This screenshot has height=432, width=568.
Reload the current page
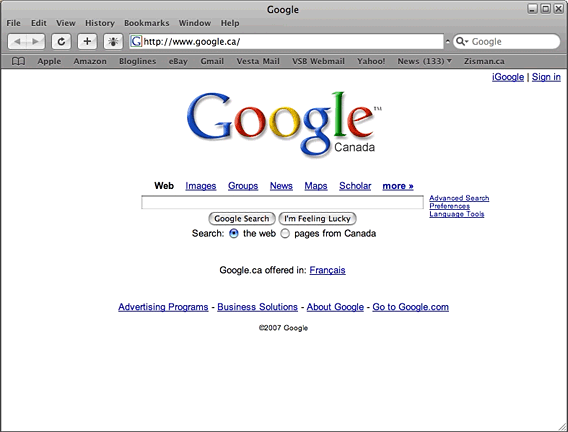tap(61, 42)
